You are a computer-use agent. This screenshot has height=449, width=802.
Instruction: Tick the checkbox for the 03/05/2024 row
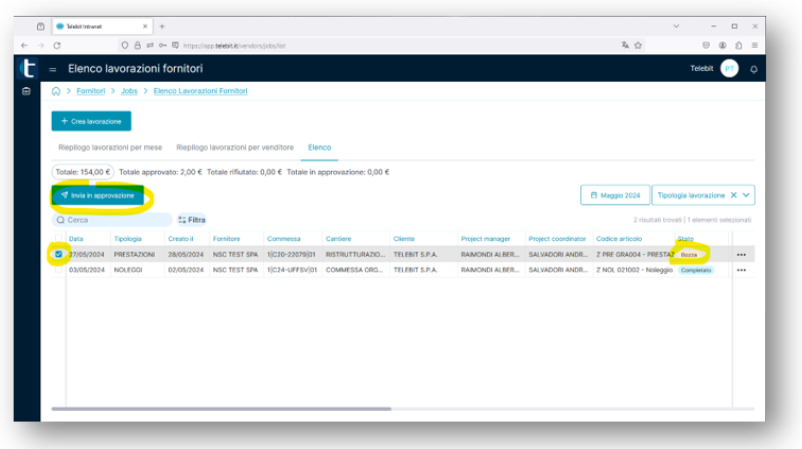(x=58, y=270)
